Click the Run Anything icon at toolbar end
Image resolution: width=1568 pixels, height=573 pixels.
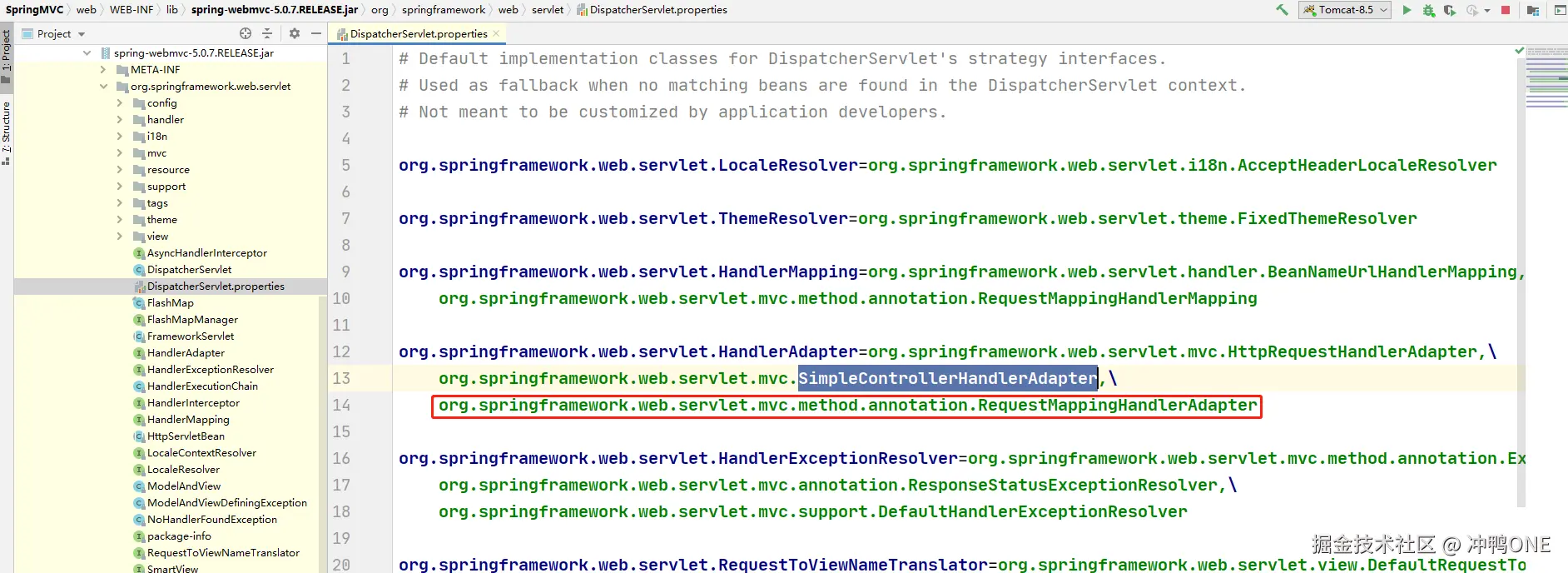pos(1560,10)
